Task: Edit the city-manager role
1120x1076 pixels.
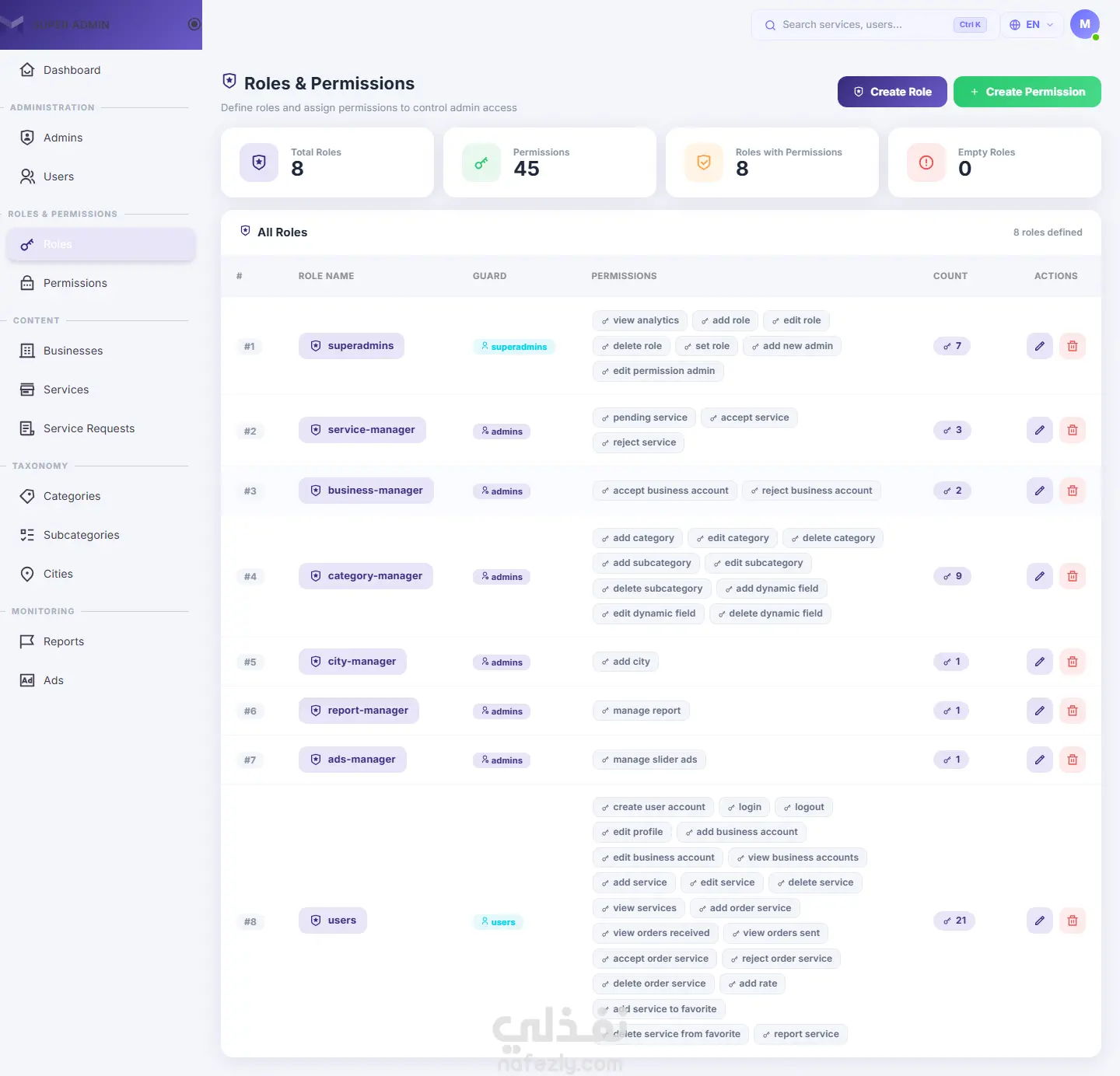Action: click(x=1040, y=662)
